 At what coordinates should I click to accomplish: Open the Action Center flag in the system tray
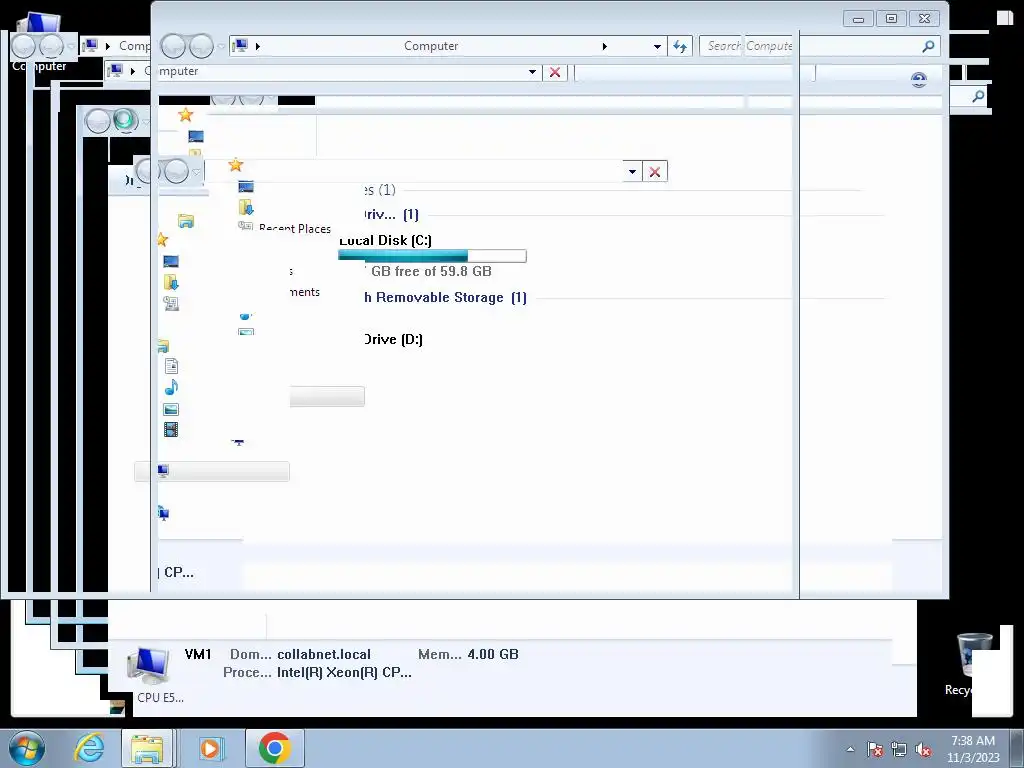coord(875,750)
